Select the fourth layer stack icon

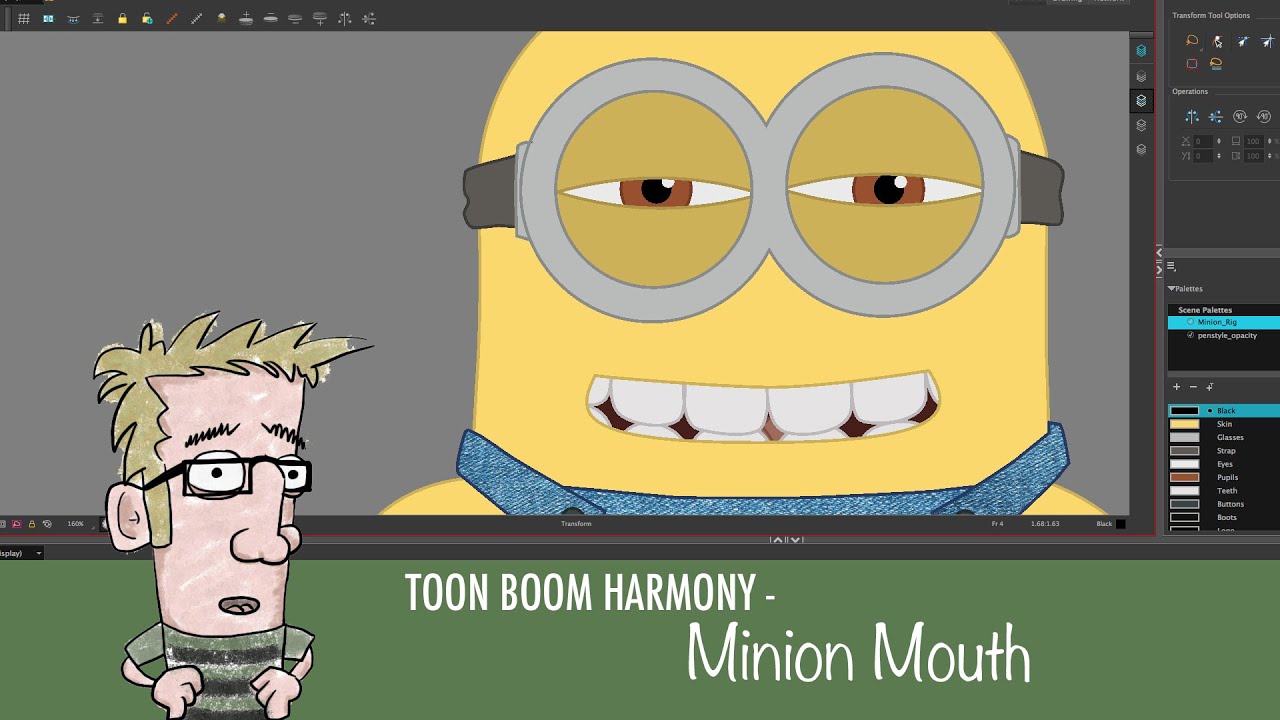[1141, 125]
